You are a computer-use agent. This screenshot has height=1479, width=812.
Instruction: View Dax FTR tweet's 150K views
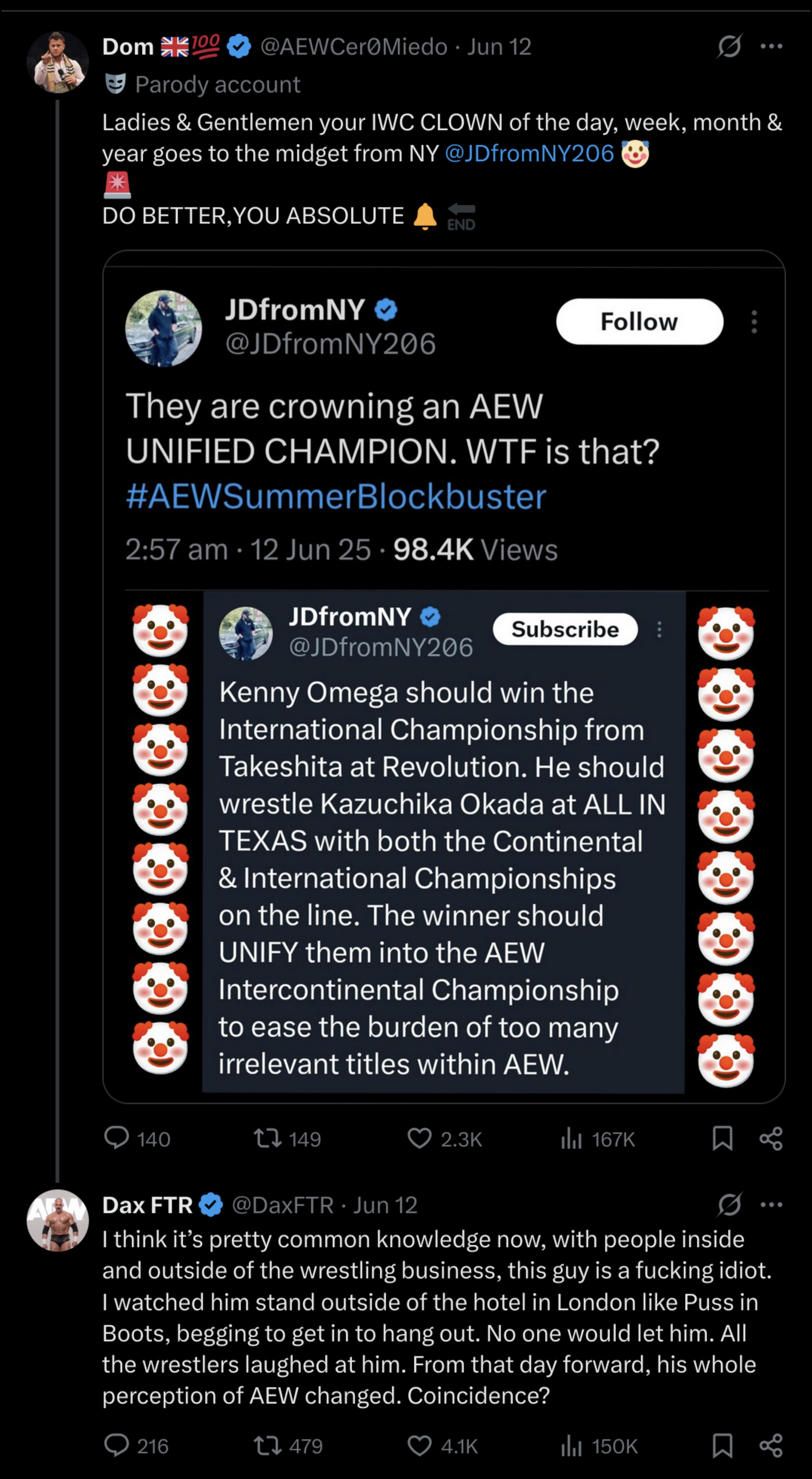tap(571, 1445)
